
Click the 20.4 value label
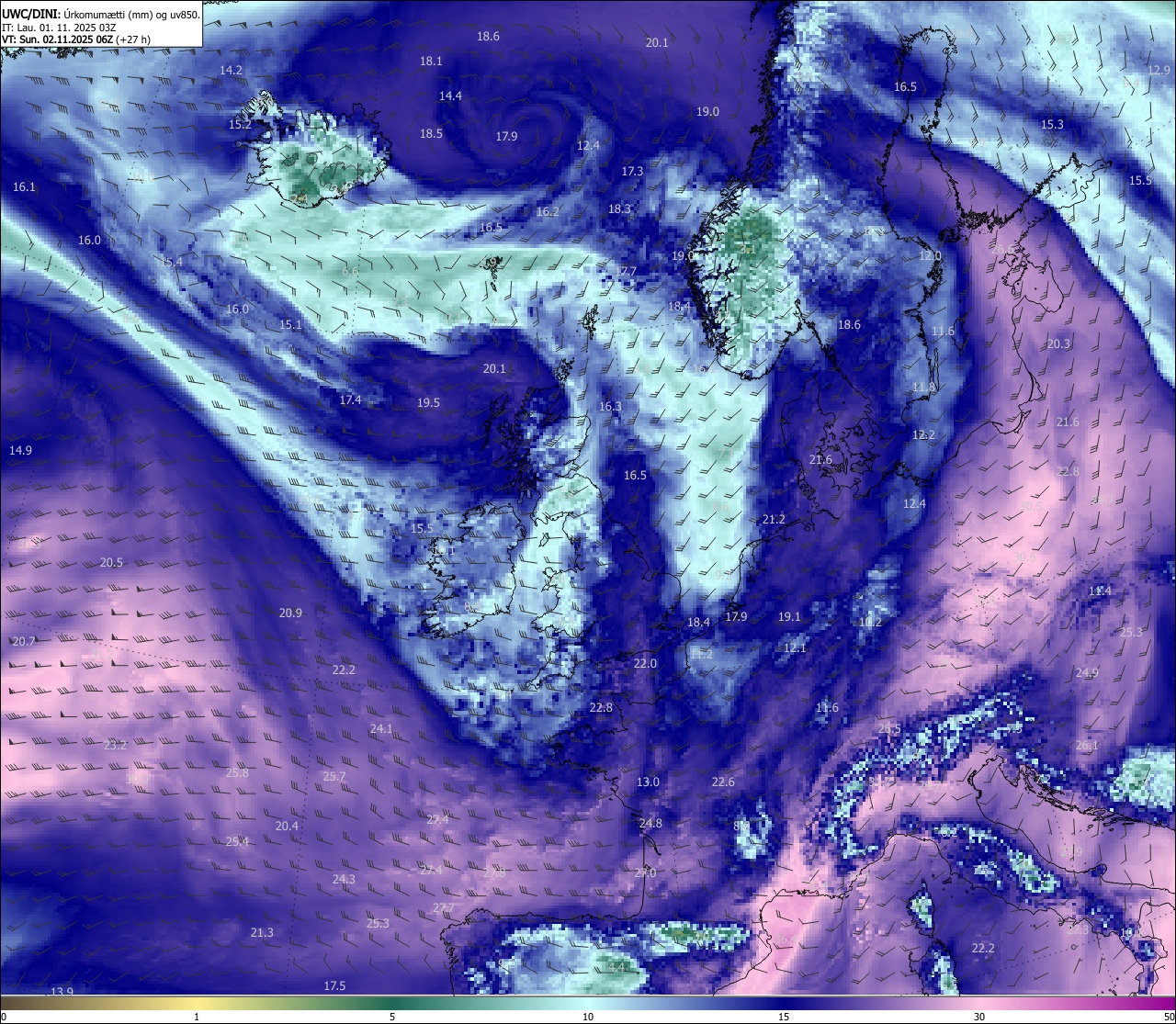tap(287, 826)
